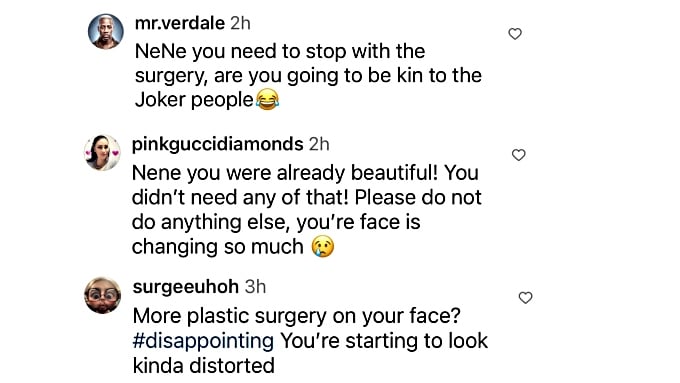Screen dimensions: 680x383
Task: Like mr.verdale's comment with the heart
Action: point(515,34)
